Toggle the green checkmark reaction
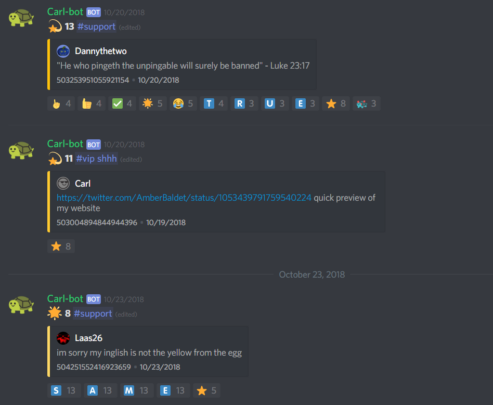Image resolution: width=493 pixels, height=405 pixels. pos(122,104)
